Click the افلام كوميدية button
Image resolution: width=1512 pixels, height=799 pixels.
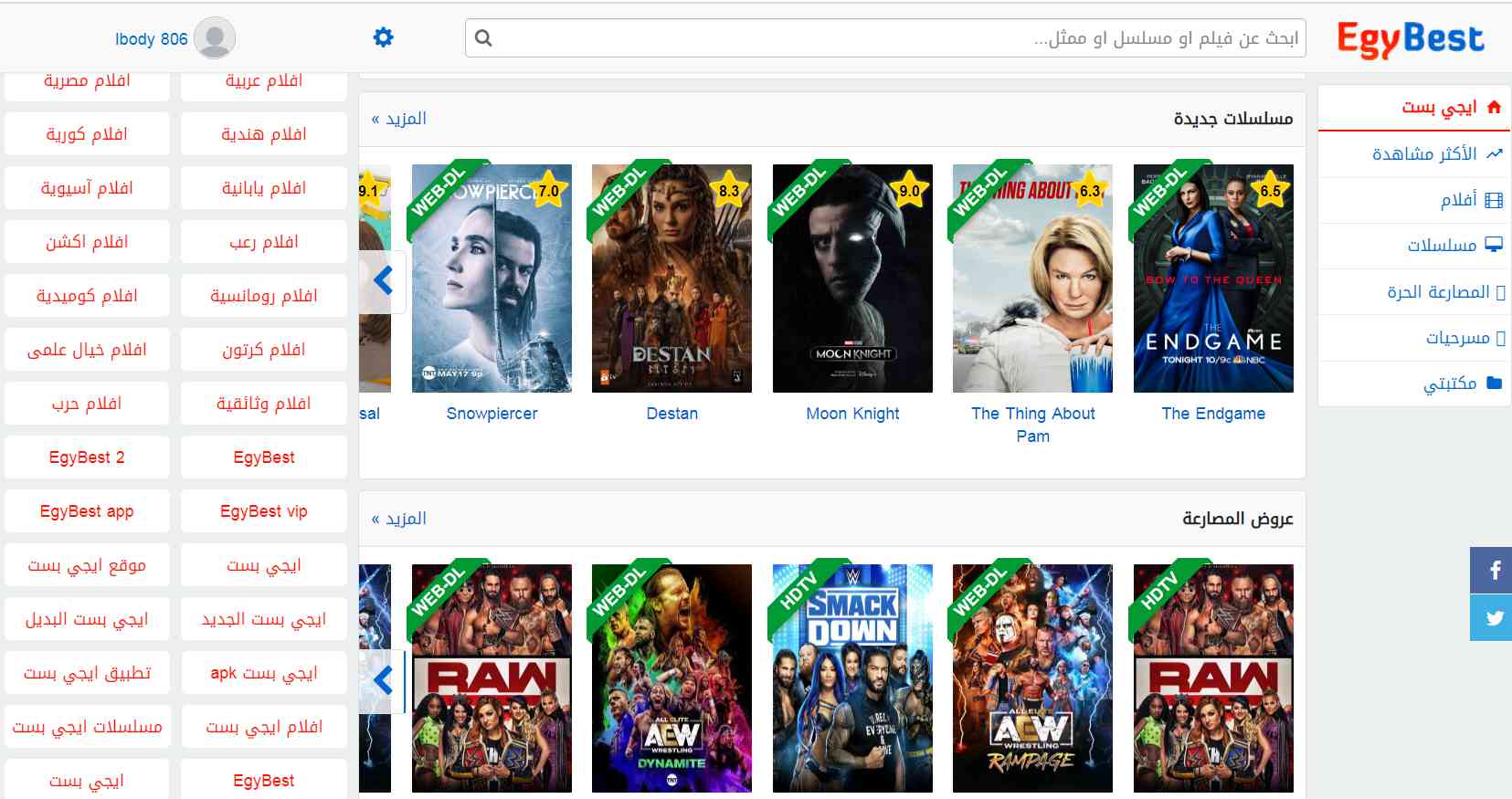coord(87,296)
